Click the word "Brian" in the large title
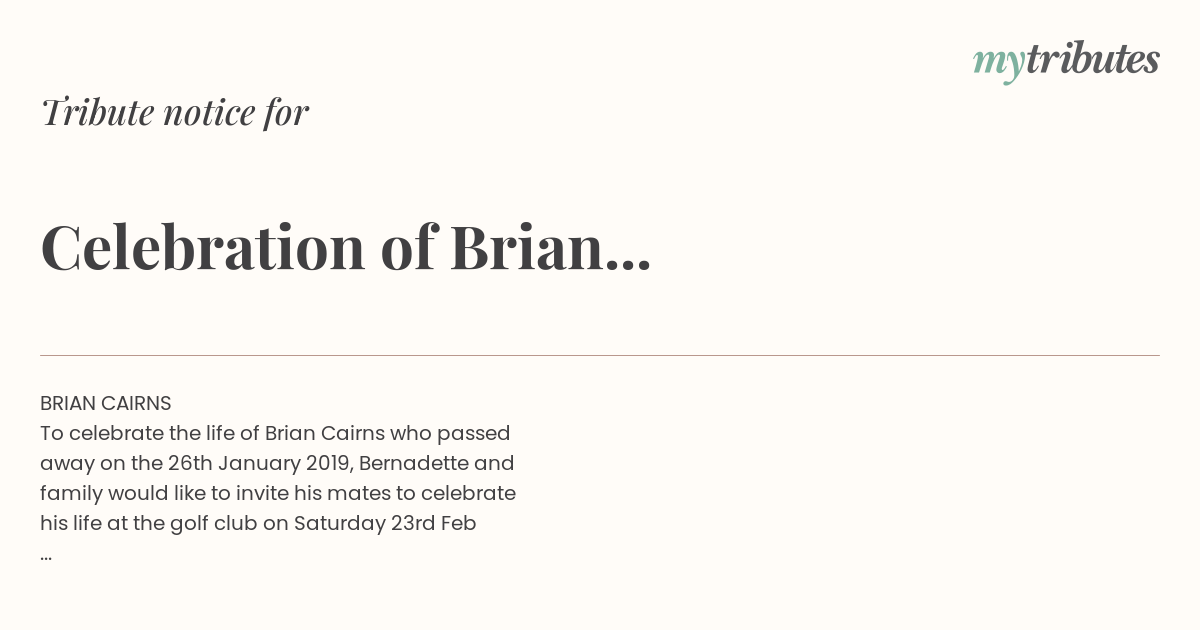This screenshot has height=630, width=1200. [x=527, y=246]
